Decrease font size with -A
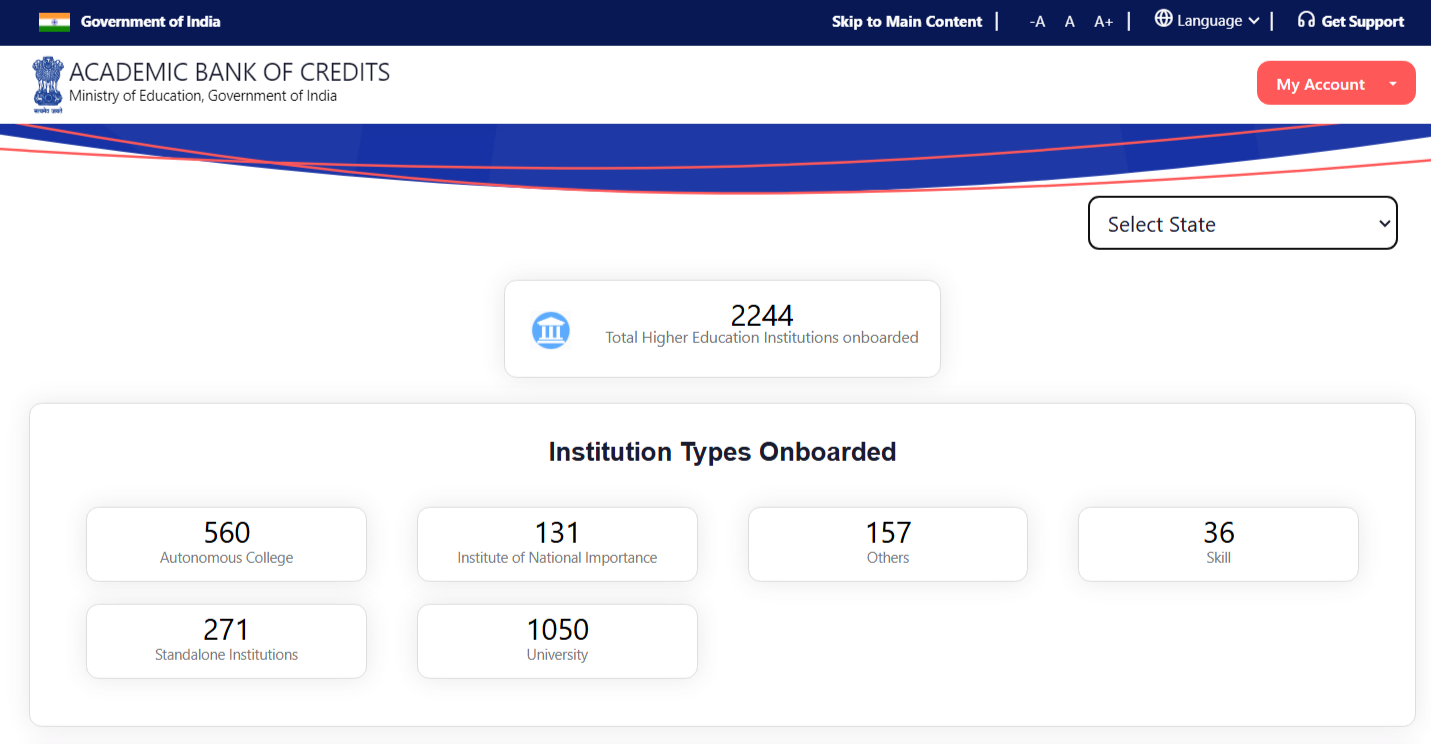 (x=1037, y=22)
